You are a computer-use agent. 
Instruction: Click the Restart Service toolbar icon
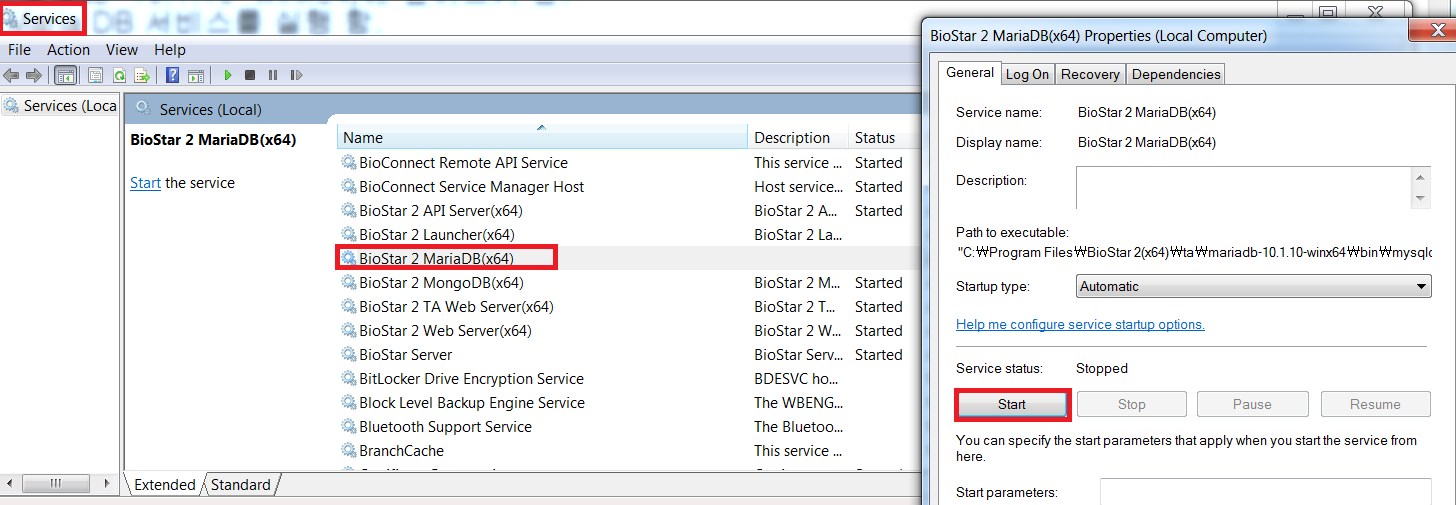pyautogui.click(x=296, y=75)
